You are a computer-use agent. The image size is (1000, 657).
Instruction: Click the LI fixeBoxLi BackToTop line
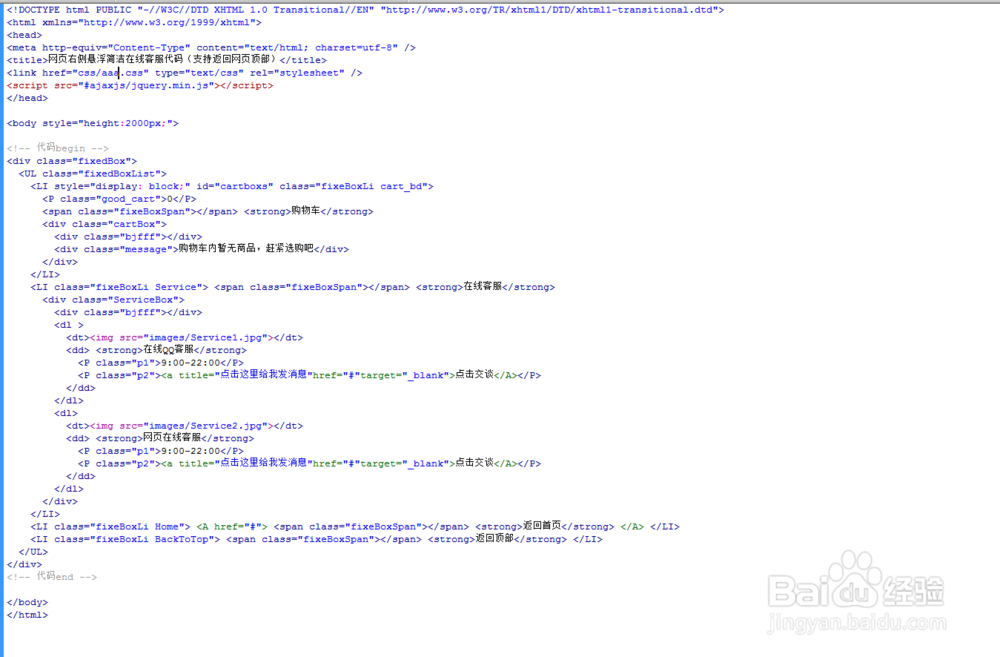[316, 539]
